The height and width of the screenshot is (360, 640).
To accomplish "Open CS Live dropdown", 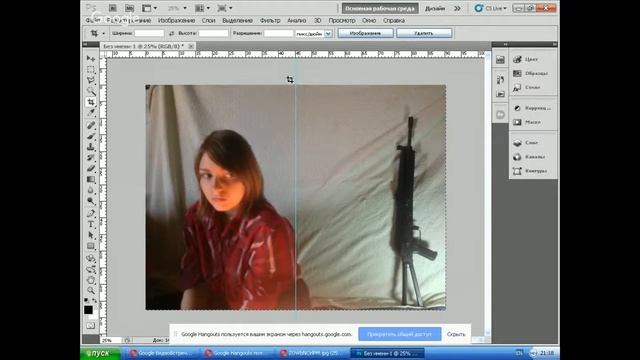I will (491, 8).
